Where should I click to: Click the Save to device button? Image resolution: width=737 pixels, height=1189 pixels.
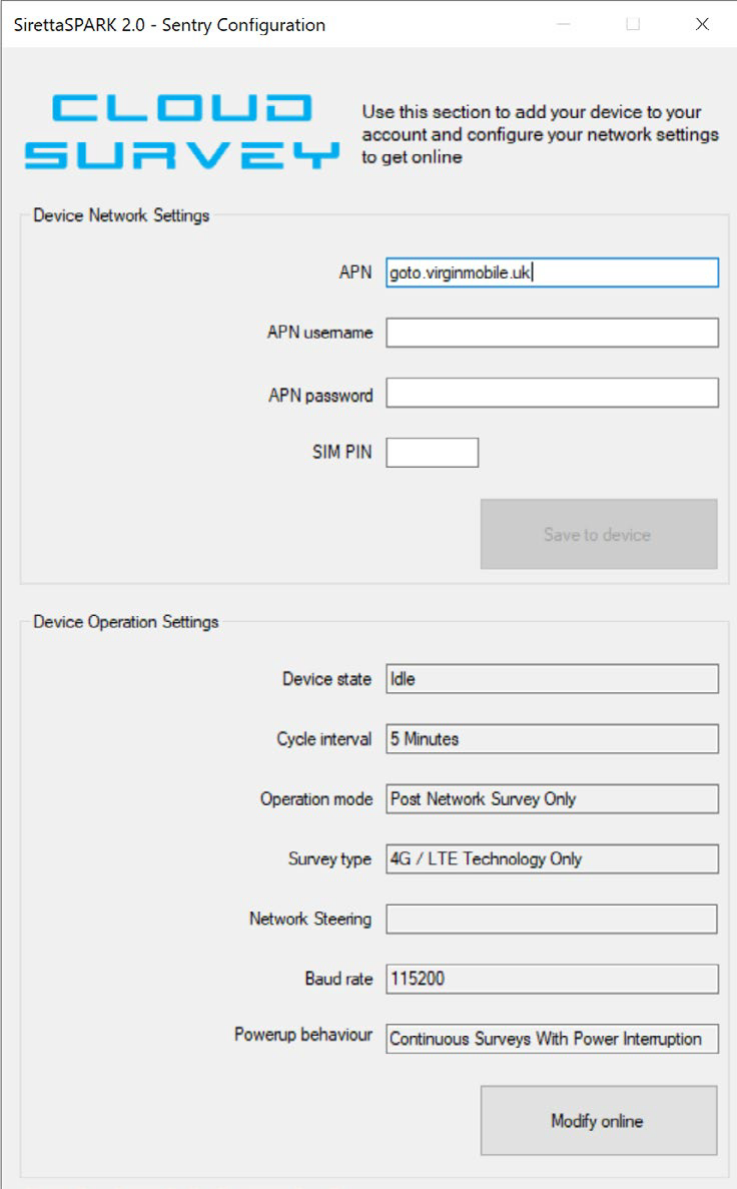(598, 534)
